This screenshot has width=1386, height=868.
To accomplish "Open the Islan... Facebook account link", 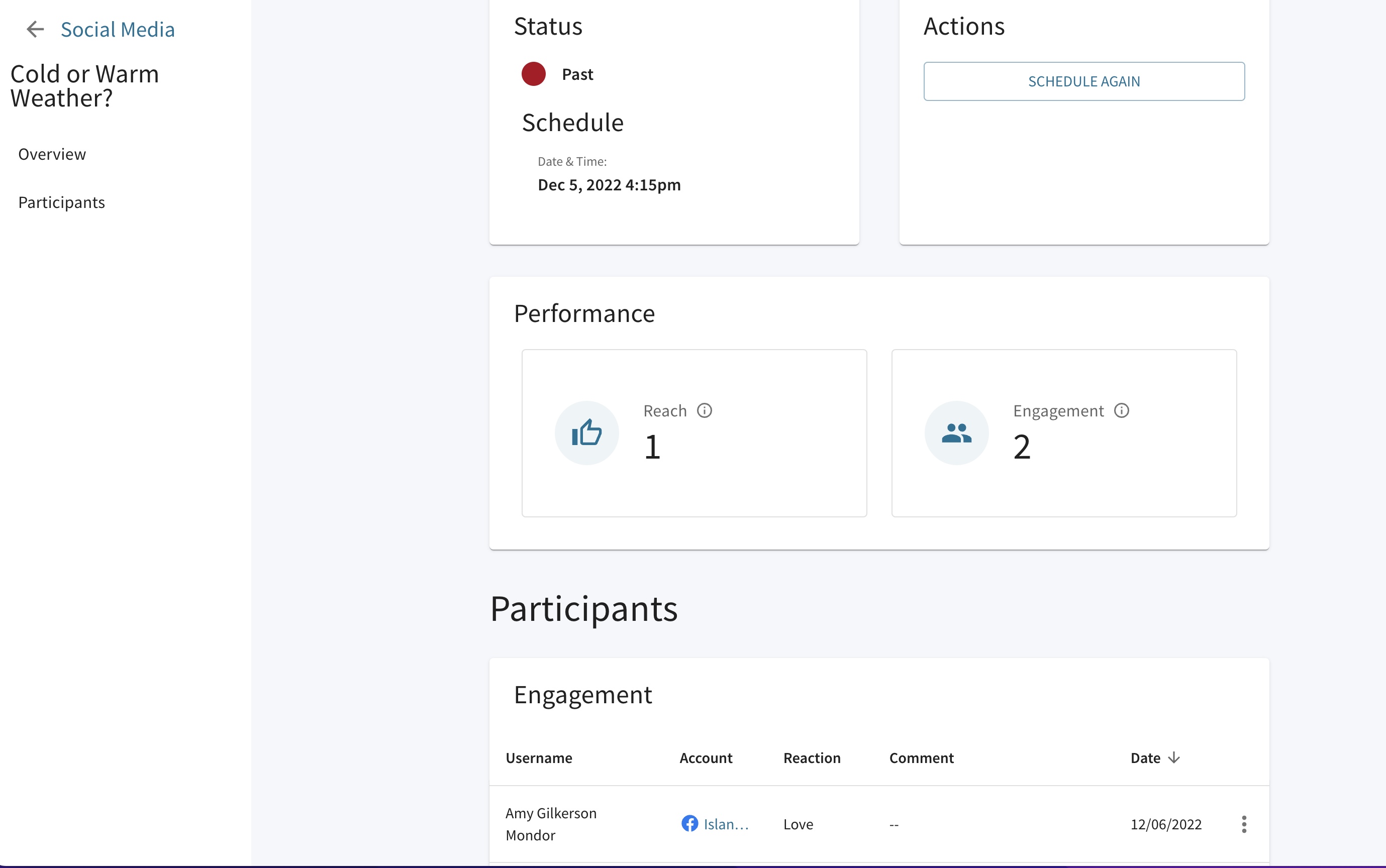I will click(x=726, y=824).
